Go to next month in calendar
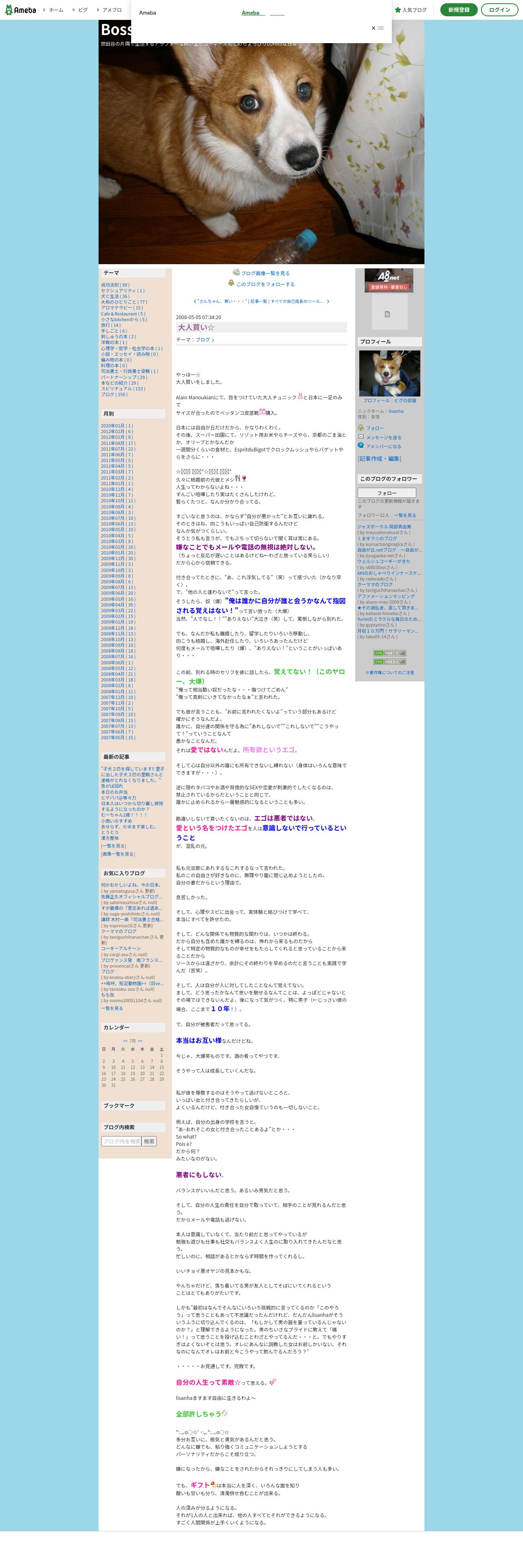This screenshot has height=1568, width=523. click(140, 1041)
